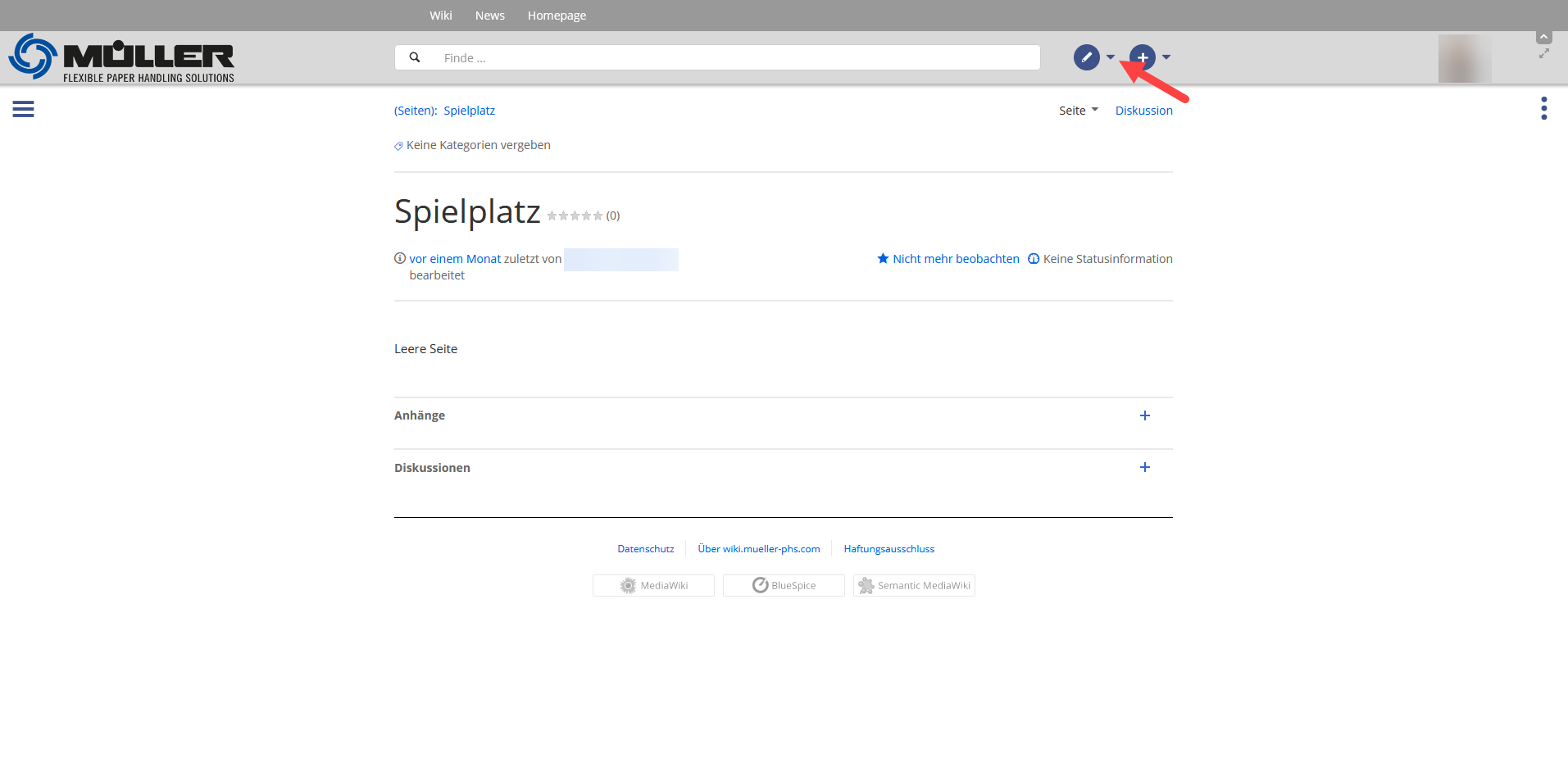Expand the Seite dropdown

[1078, 111]
